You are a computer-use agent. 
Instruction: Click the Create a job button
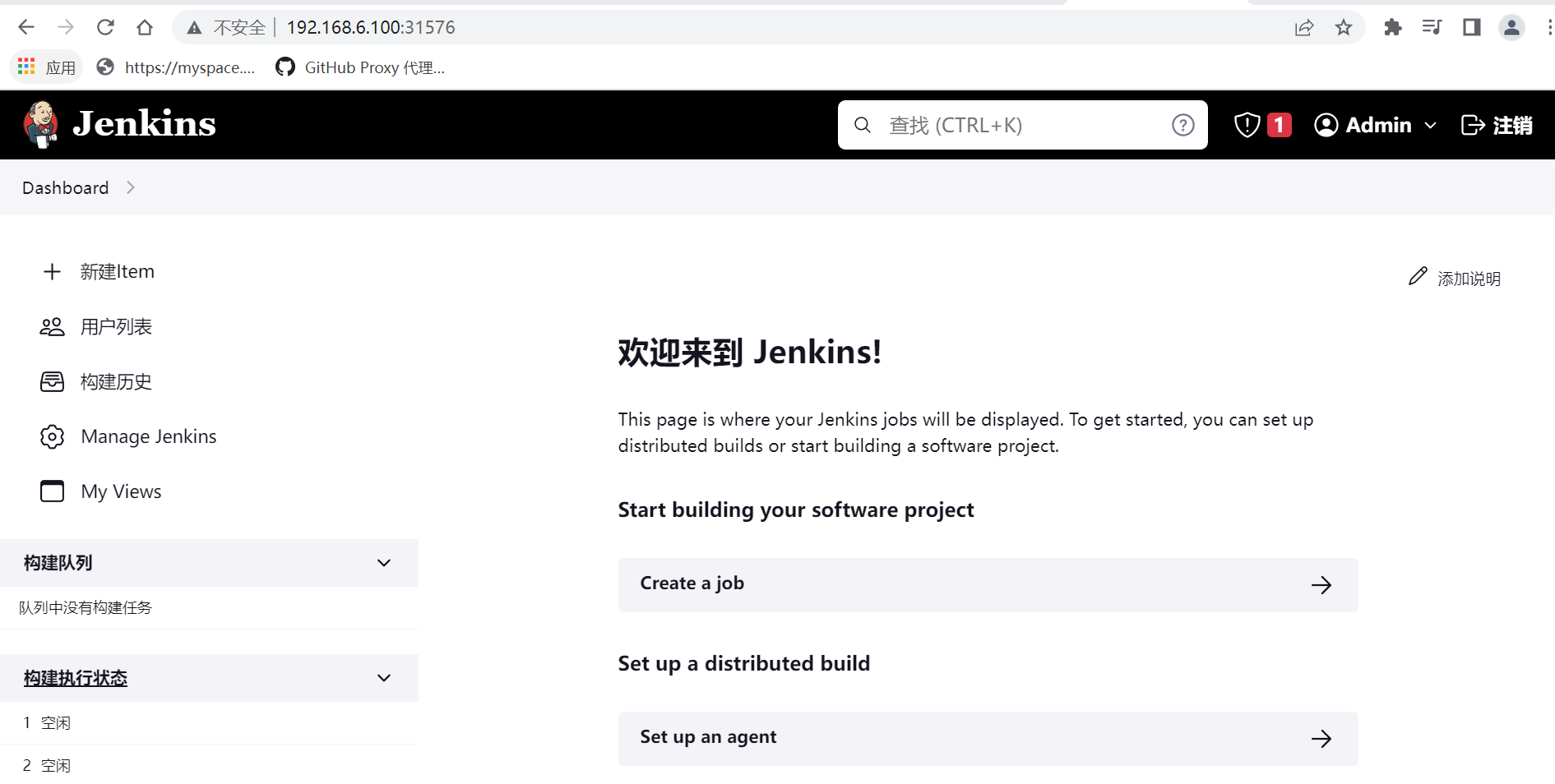[x=988, y=584]
